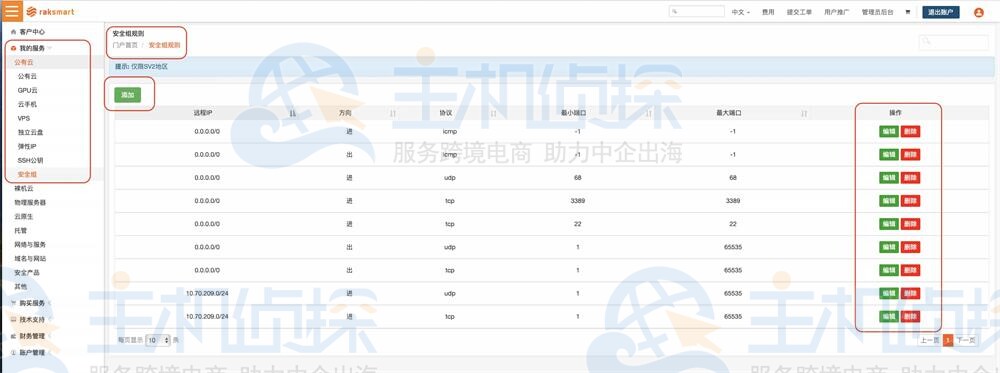The height and width of the screenshot is (373, 1000).
Task: Expand the 技术支持 section
Action: [x=50, y=319]
